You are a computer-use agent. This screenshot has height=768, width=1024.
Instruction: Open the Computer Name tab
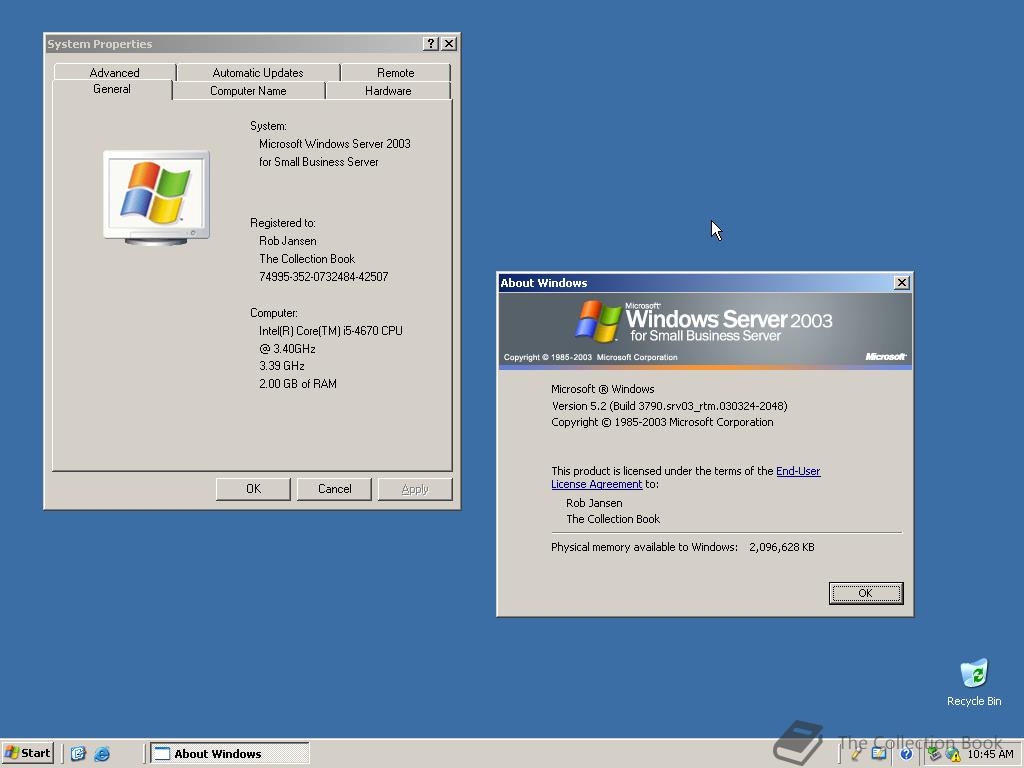click(x=248, y=91)
